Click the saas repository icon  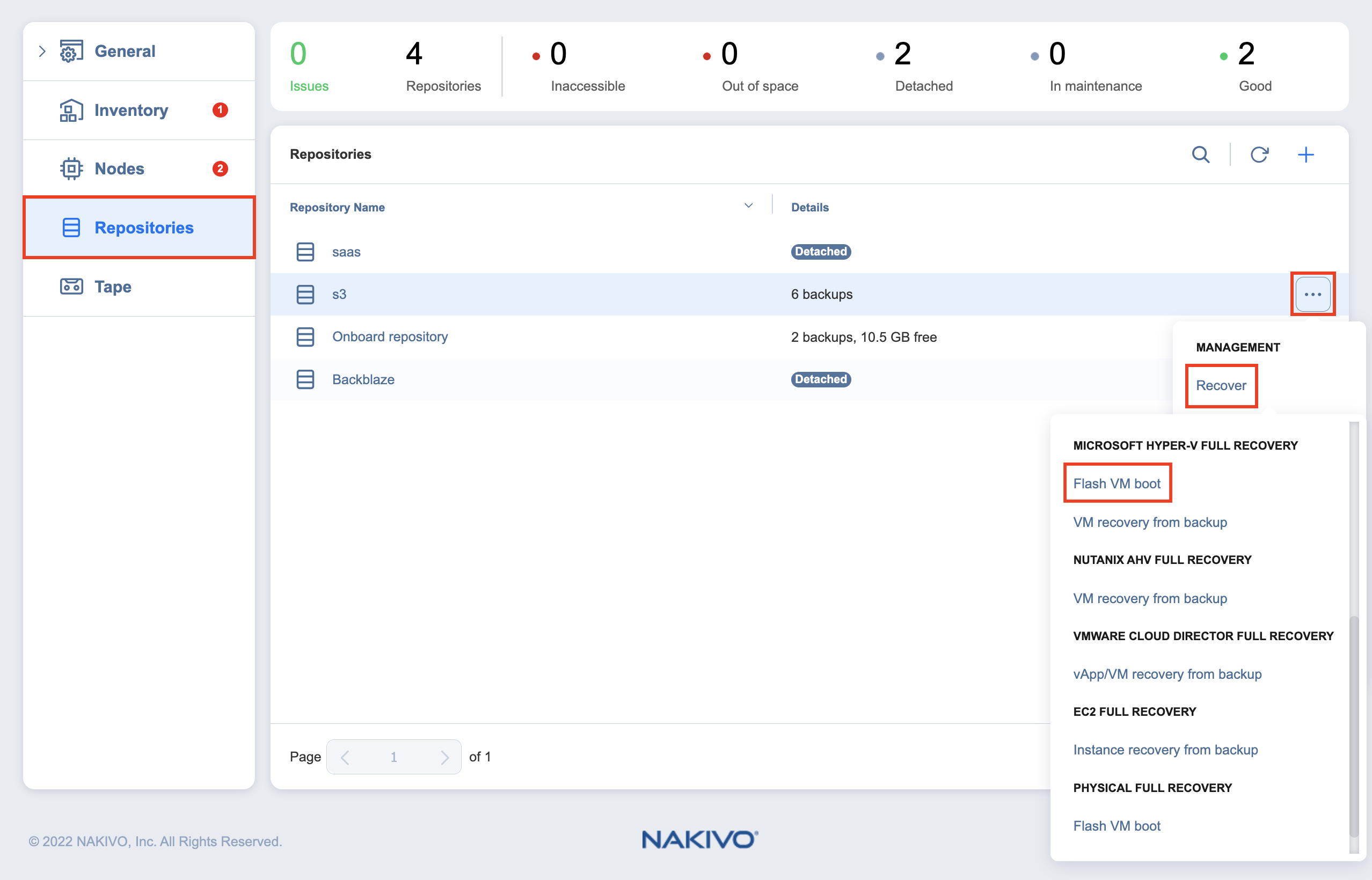tap(305, 252)
